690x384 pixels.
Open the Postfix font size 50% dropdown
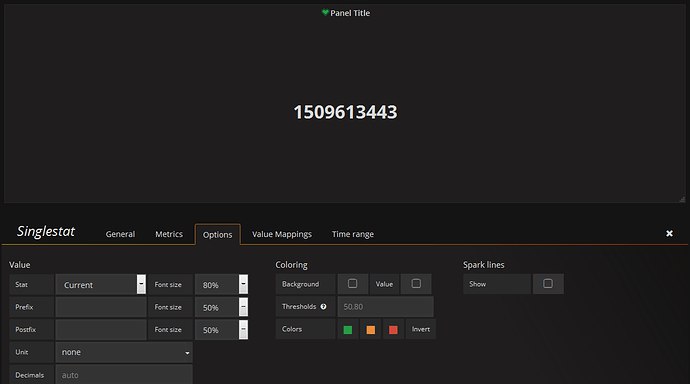(x=221, y=329)
